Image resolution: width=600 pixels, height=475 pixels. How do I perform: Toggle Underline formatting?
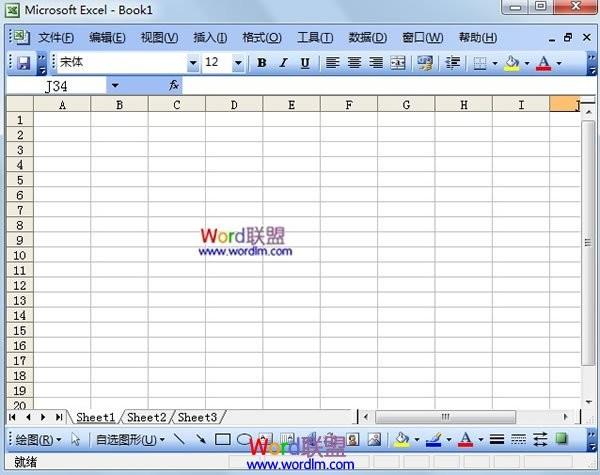pyautogui.click(x=305, y=63)
